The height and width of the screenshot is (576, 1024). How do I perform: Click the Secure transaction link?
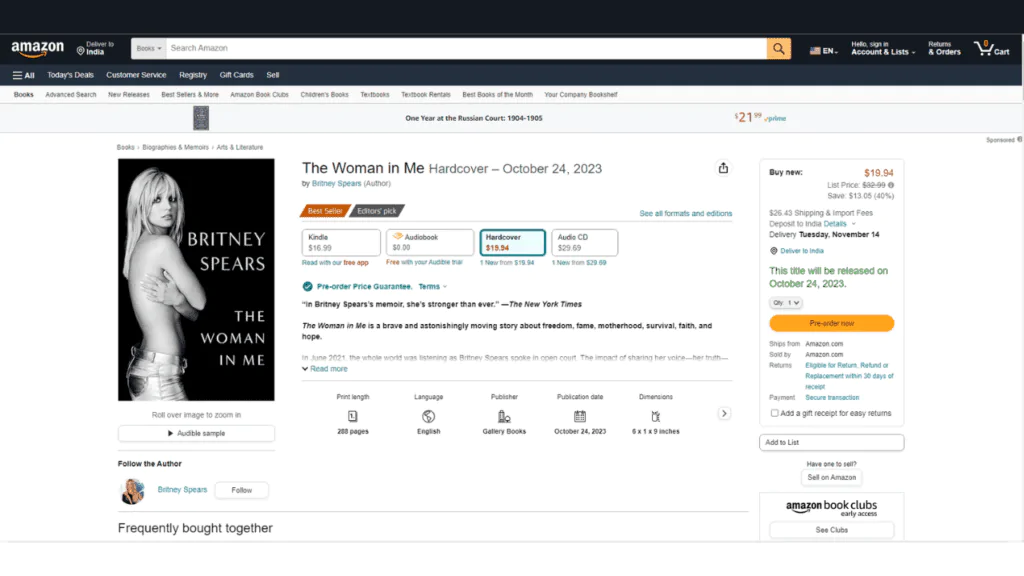[832, 398]
